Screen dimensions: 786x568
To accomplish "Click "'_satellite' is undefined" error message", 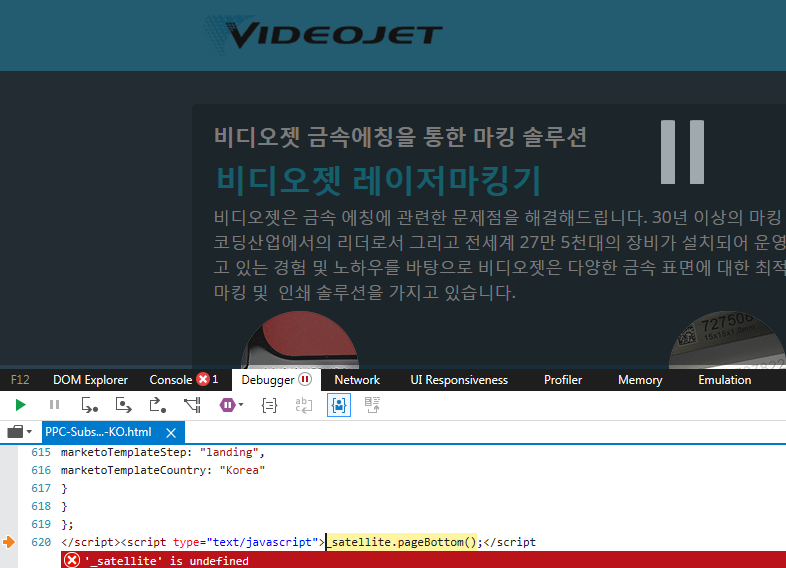I will tap(166, 561).
